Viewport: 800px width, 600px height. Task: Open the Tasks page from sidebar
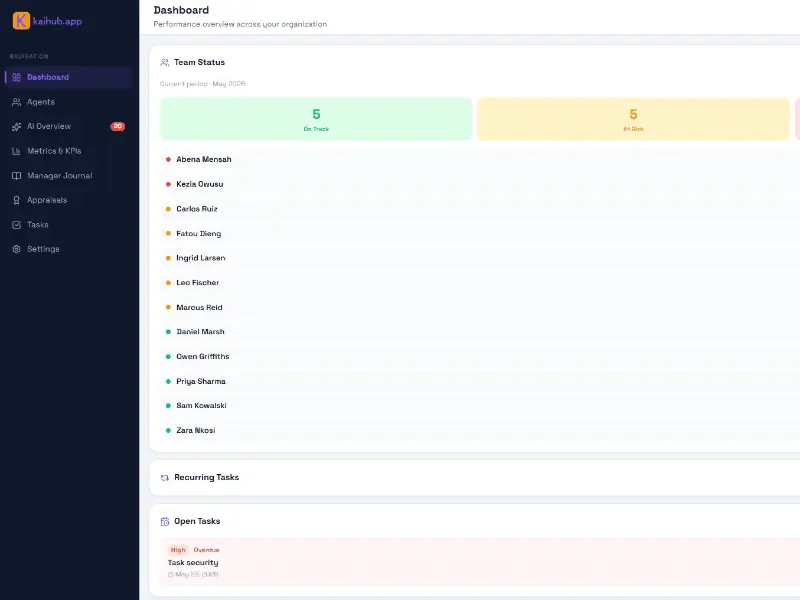coord(68,224)
